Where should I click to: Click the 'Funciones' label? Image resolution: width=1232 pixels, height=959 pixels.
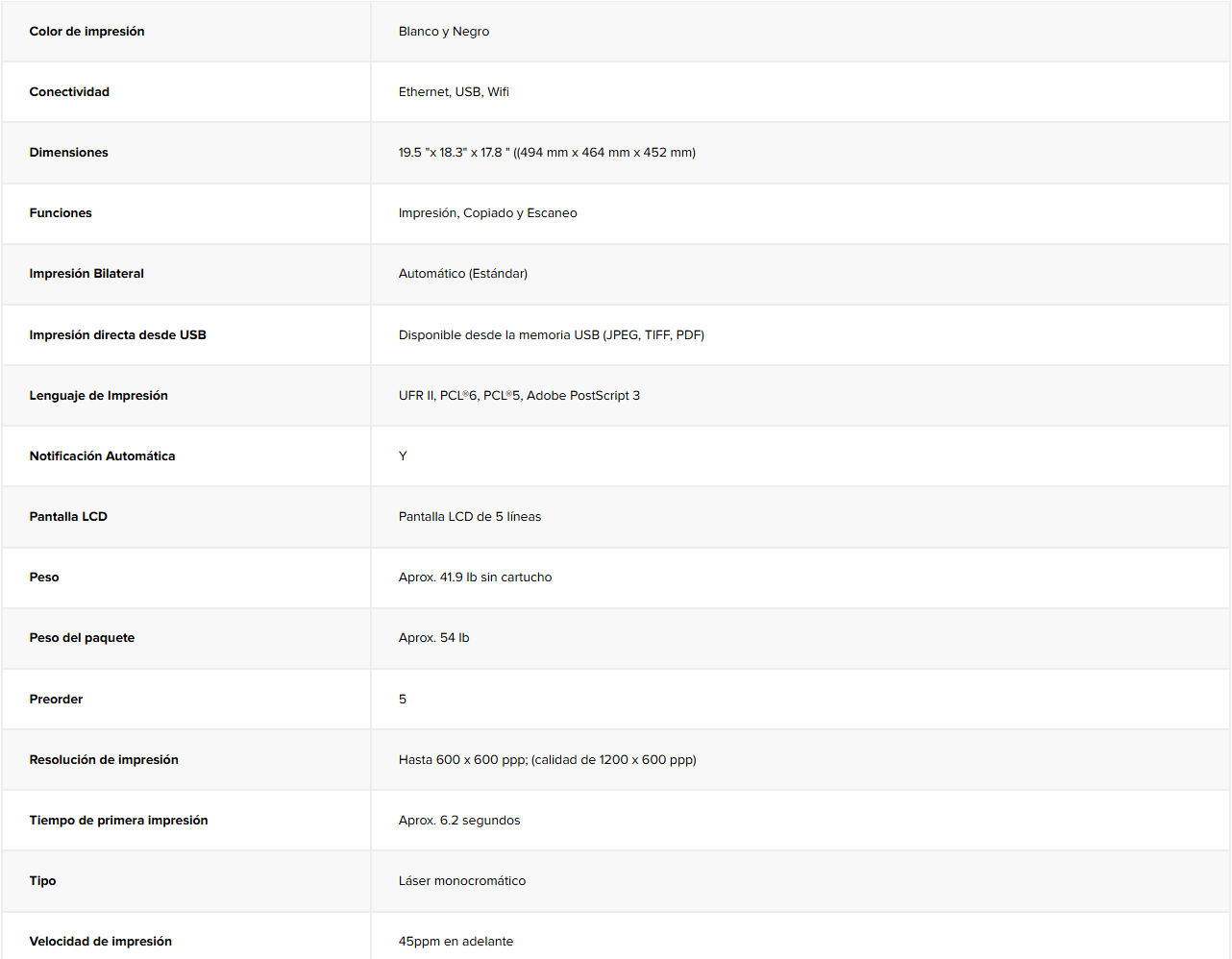click(61, 213)
